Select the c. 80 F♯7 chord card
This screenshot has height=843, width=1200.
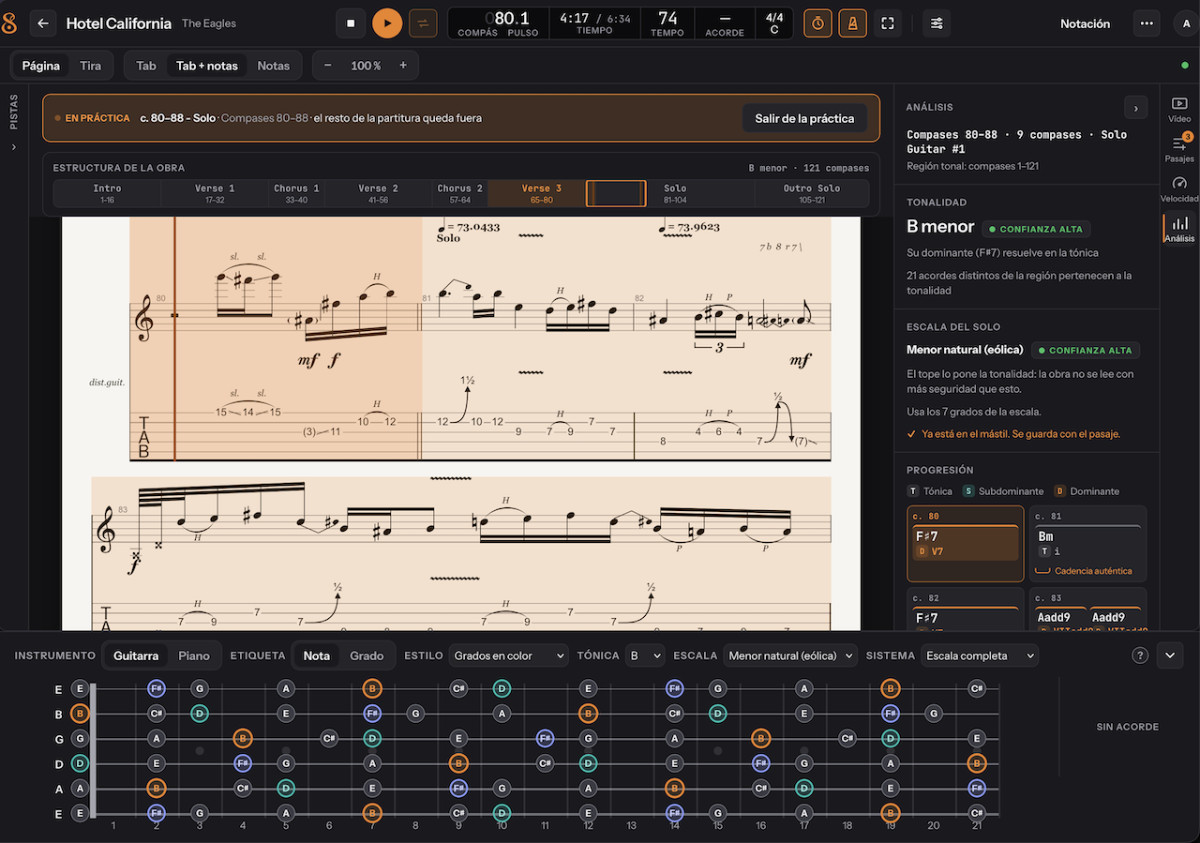pyautogui.click(x=966, y=543)
